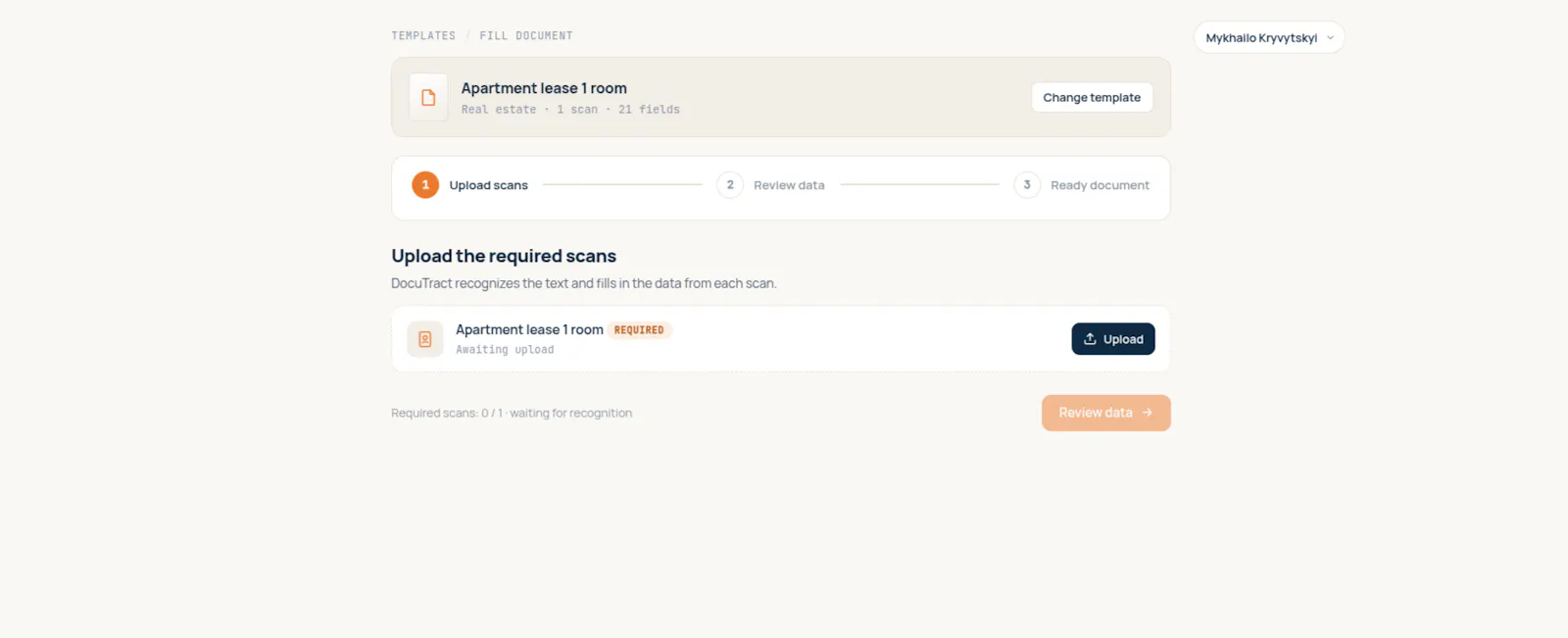Click the orange document icon beside the template title
This screenshot has height=638, width=1568.
pyautogui.click(x=428, y=98)
